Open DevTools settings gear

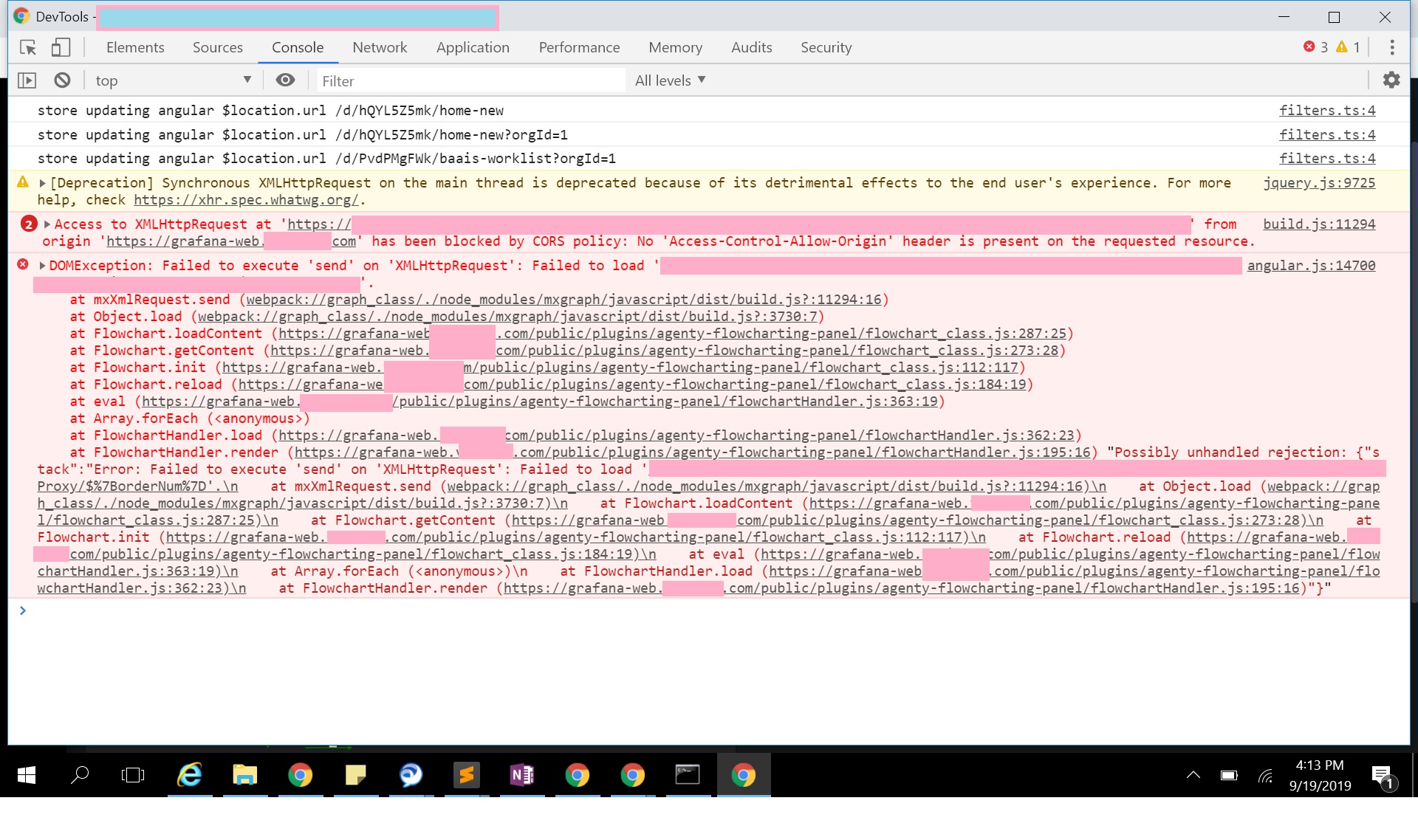click(x=1391, y=80)
